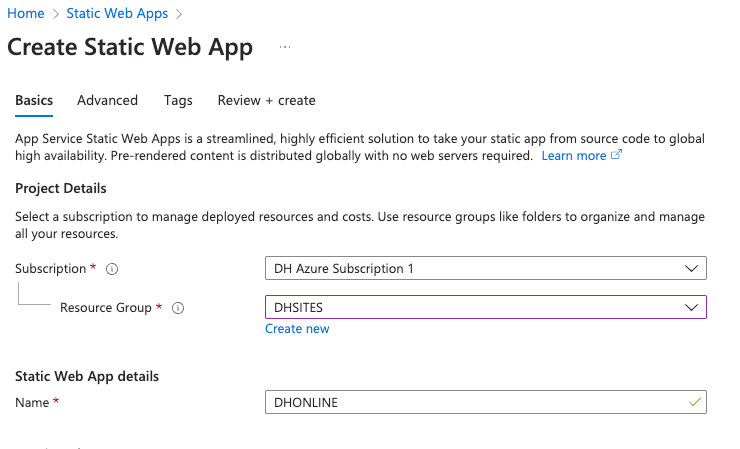Follow the Learn more link

coord(573,155)
